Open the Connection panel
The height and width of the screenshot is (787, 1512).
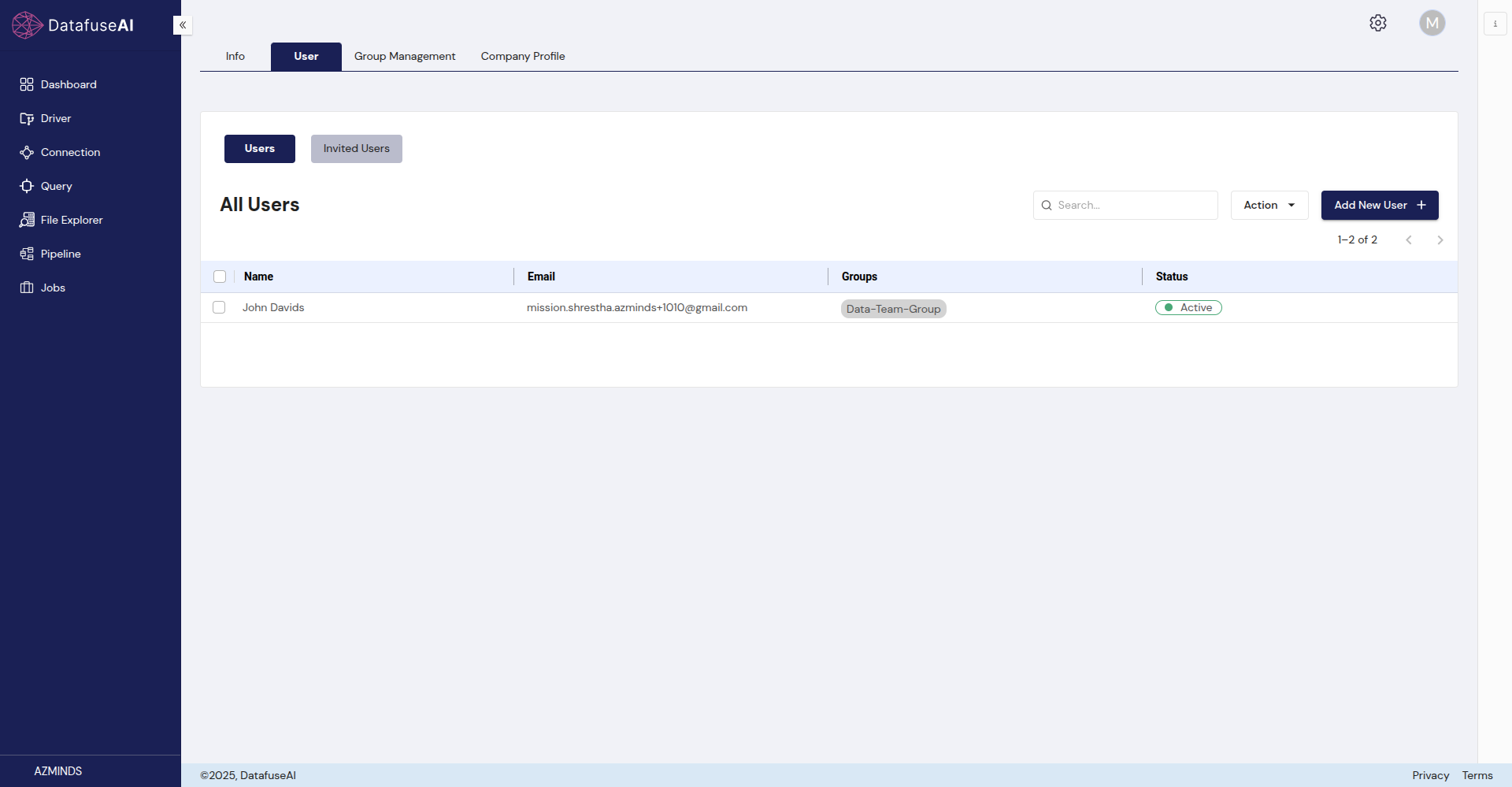coord(70,152)
